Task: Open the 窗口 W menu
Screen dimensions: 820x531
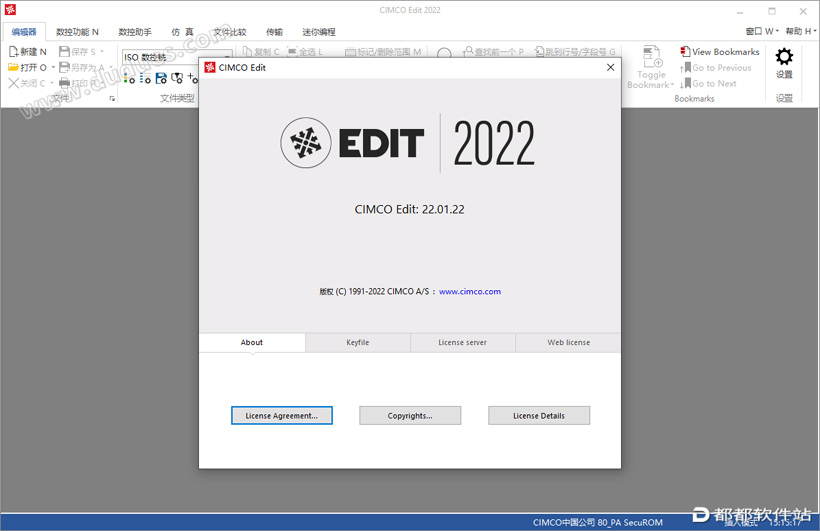Action: coord(762,31)
